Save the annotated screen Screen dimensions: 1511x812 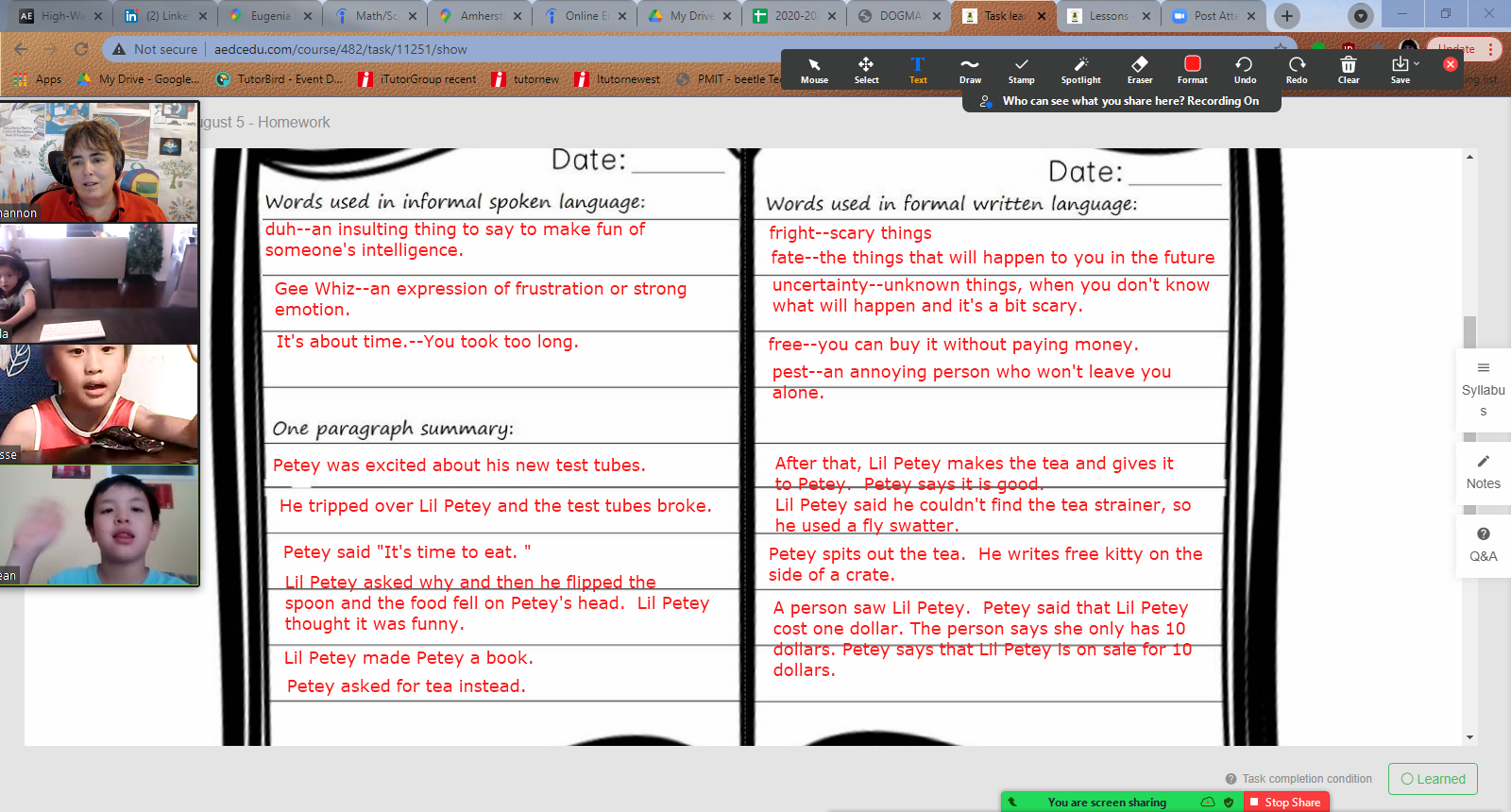pos(1400,70)
